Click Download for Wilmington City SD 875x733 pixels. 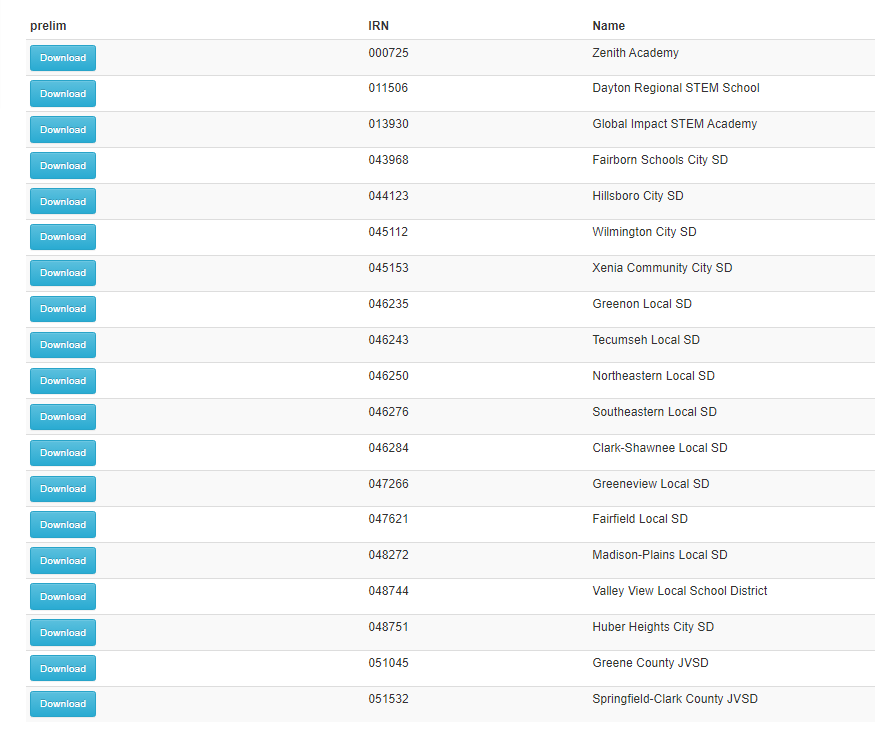[x=63, y=237]
